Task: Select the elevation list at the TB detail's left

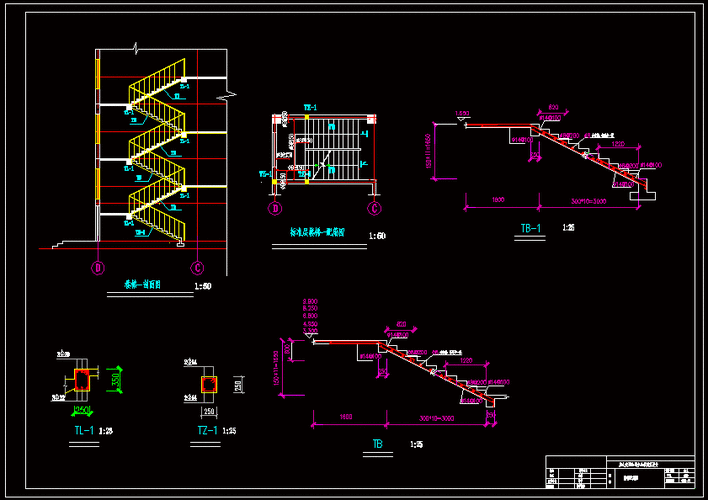Action: 310,315
